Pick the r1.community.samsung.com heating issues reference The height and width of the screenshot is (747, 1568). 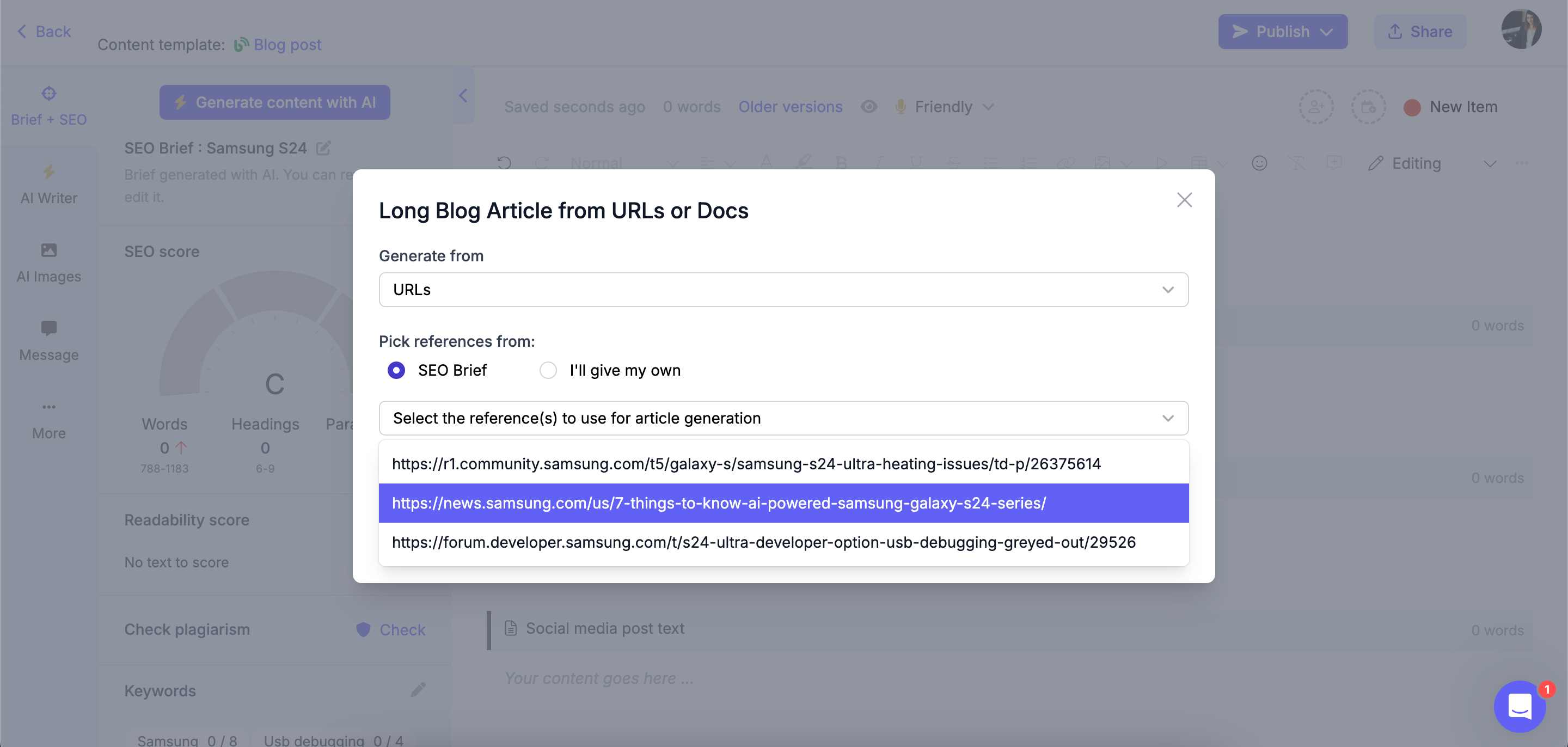(783, 464)
